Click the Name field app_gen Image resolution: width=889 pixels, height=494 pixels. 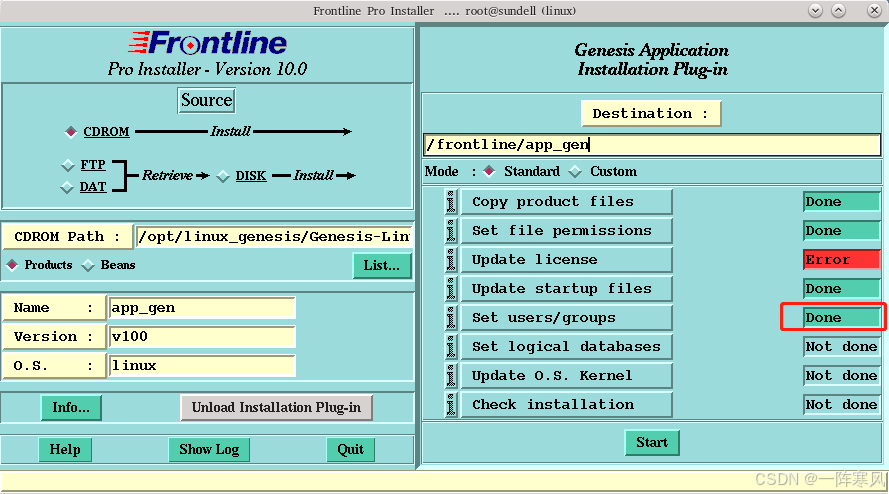tap(202, 308)
